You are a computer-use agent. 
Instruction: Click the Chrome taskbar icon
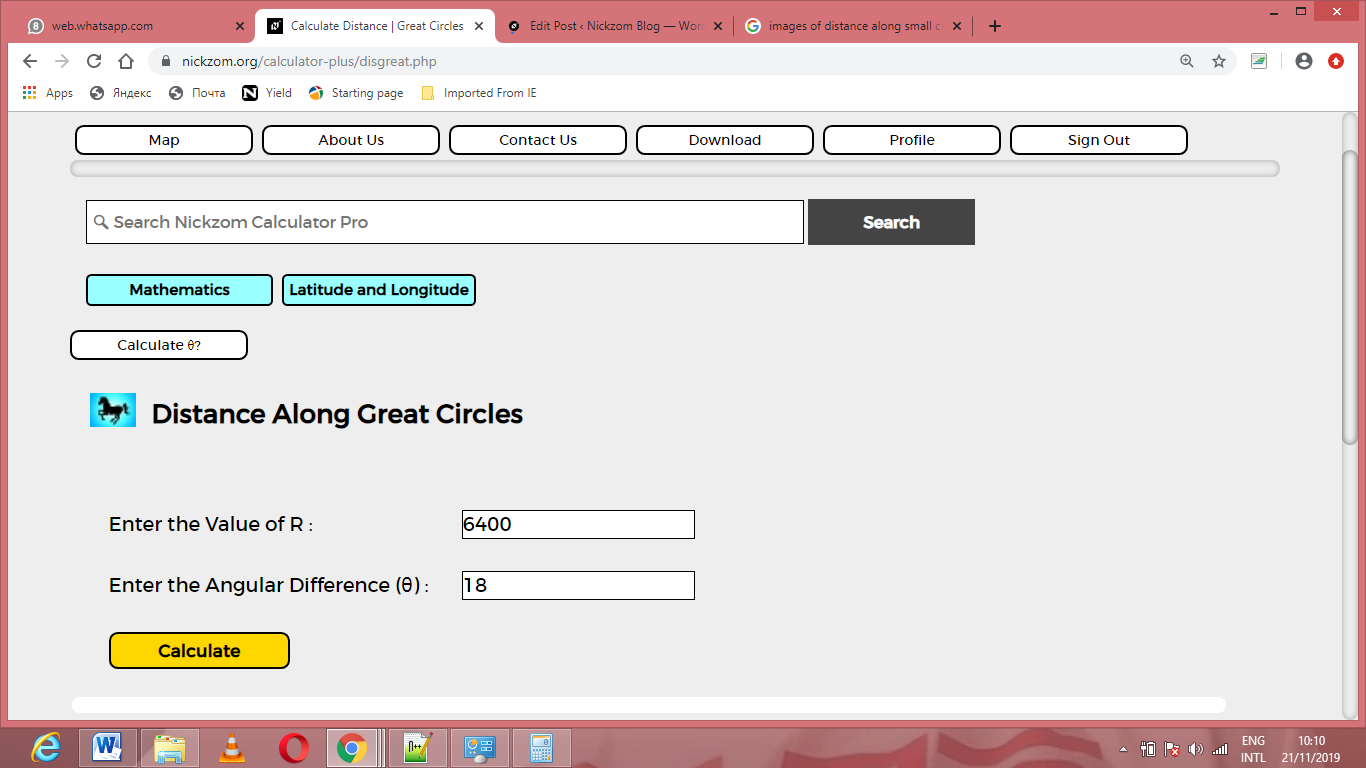(x=352, y=748)
